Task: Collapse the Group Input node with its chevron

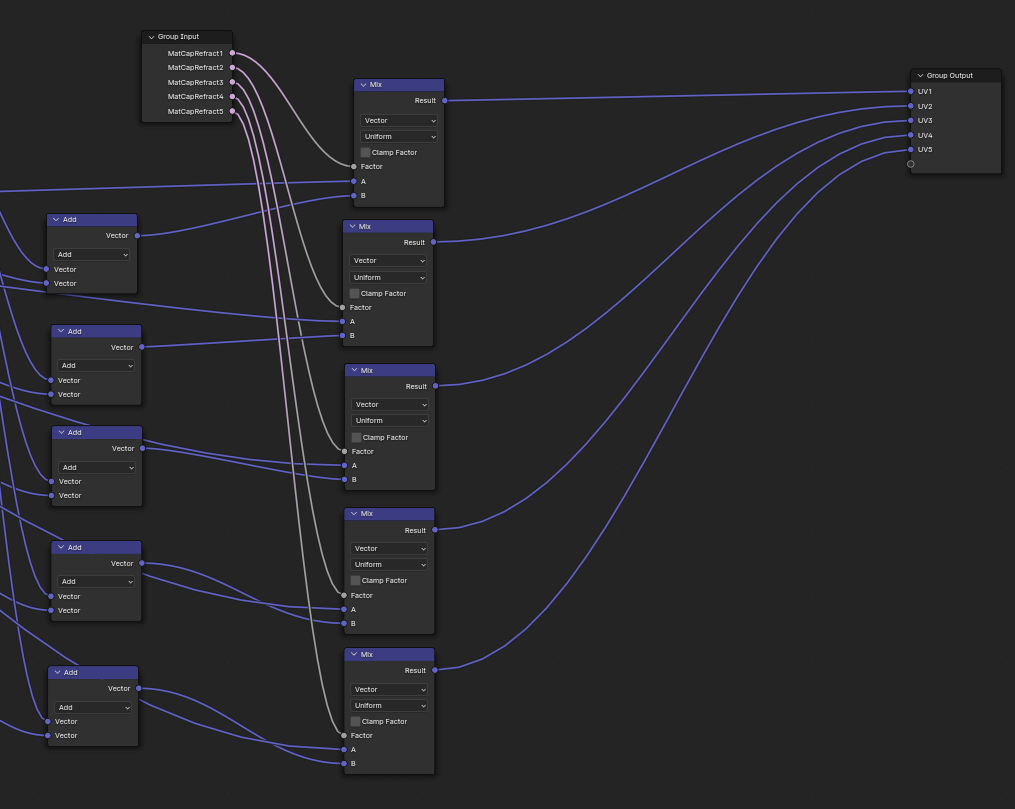Action: pyautogui.click(x=151, y=37)
